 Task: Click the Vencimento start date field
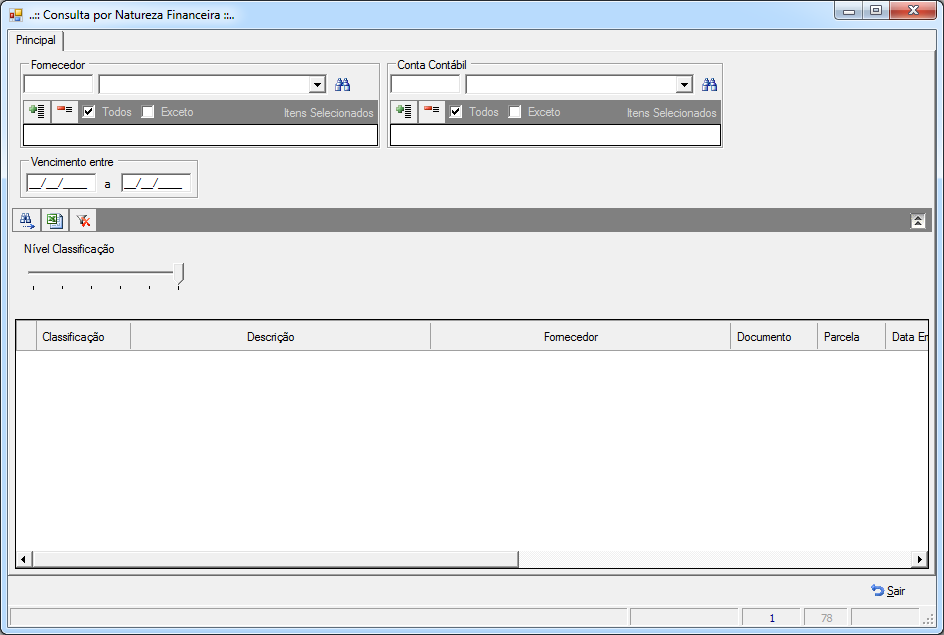pyautogui.click(x=61, y=183)
